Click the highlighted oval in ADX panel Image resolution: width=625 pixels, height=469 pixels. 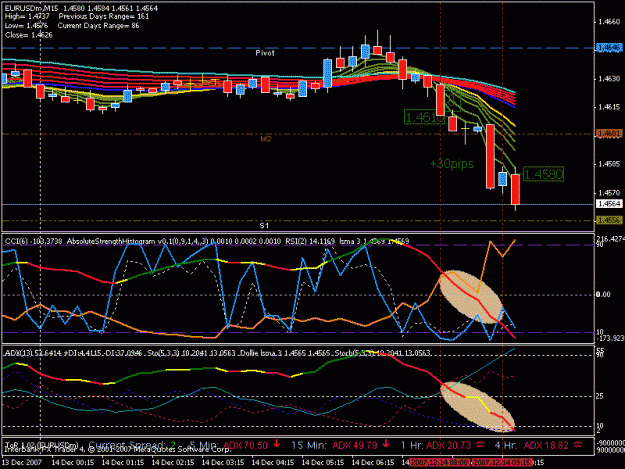point(477,407)
